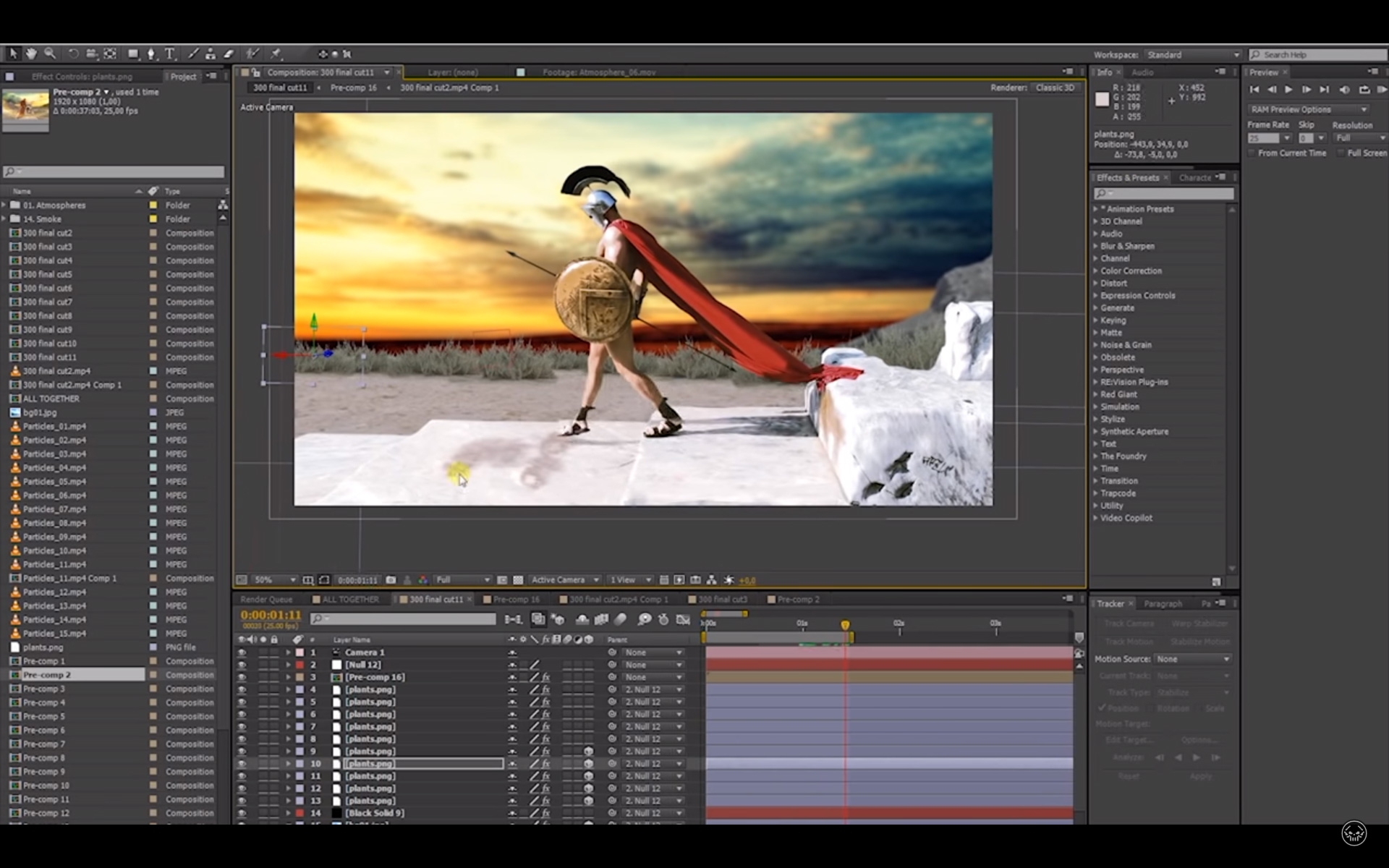
Task: Enable Full Screen preview checkbox
Action: click(x=1341, y=153)
